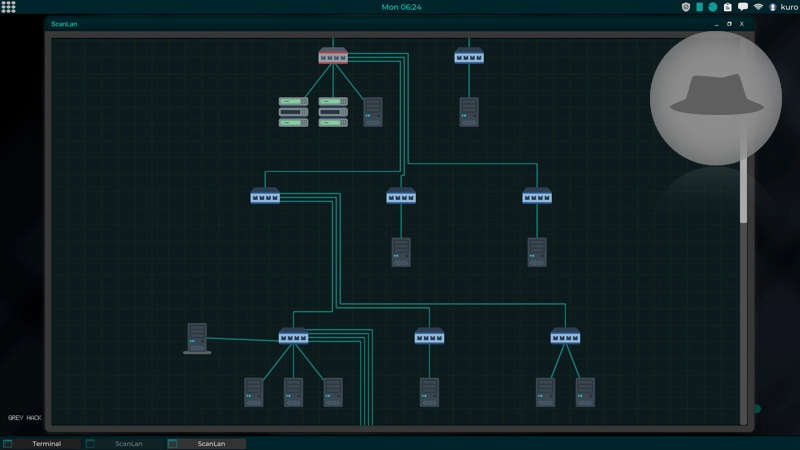Switch to the active ScanLan taskbar item
Screen dimensions: 800x450
[207, 443]
